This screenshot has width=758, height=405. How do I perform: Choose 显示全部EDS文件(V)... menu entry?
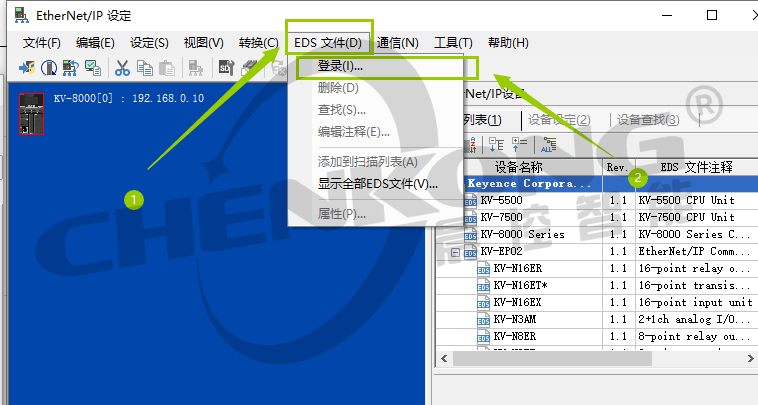point(377,184)
